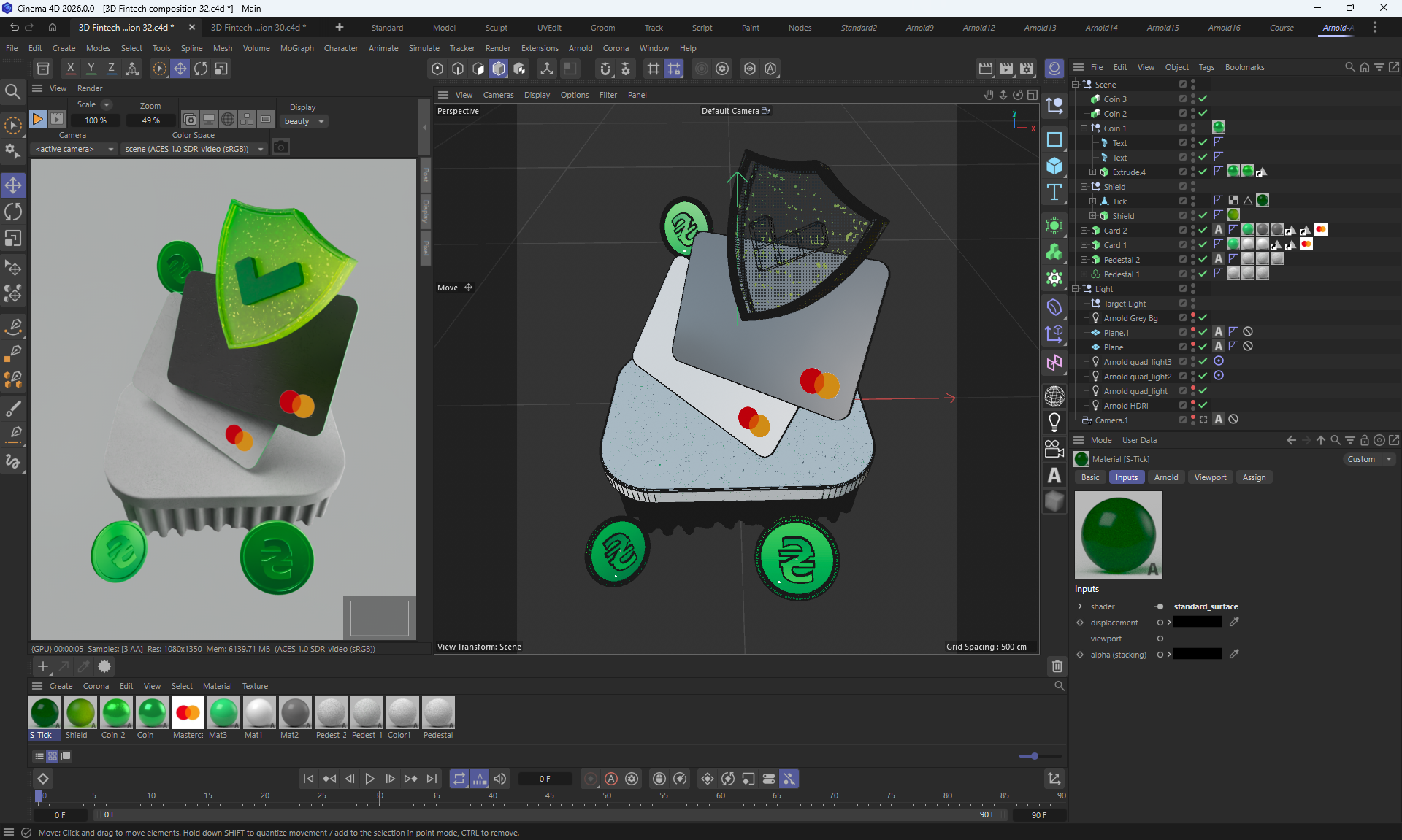The image size is (1402, 840).
Task: Toggle the visibility check for Coin 3
Action: [x=1203, y=99]
